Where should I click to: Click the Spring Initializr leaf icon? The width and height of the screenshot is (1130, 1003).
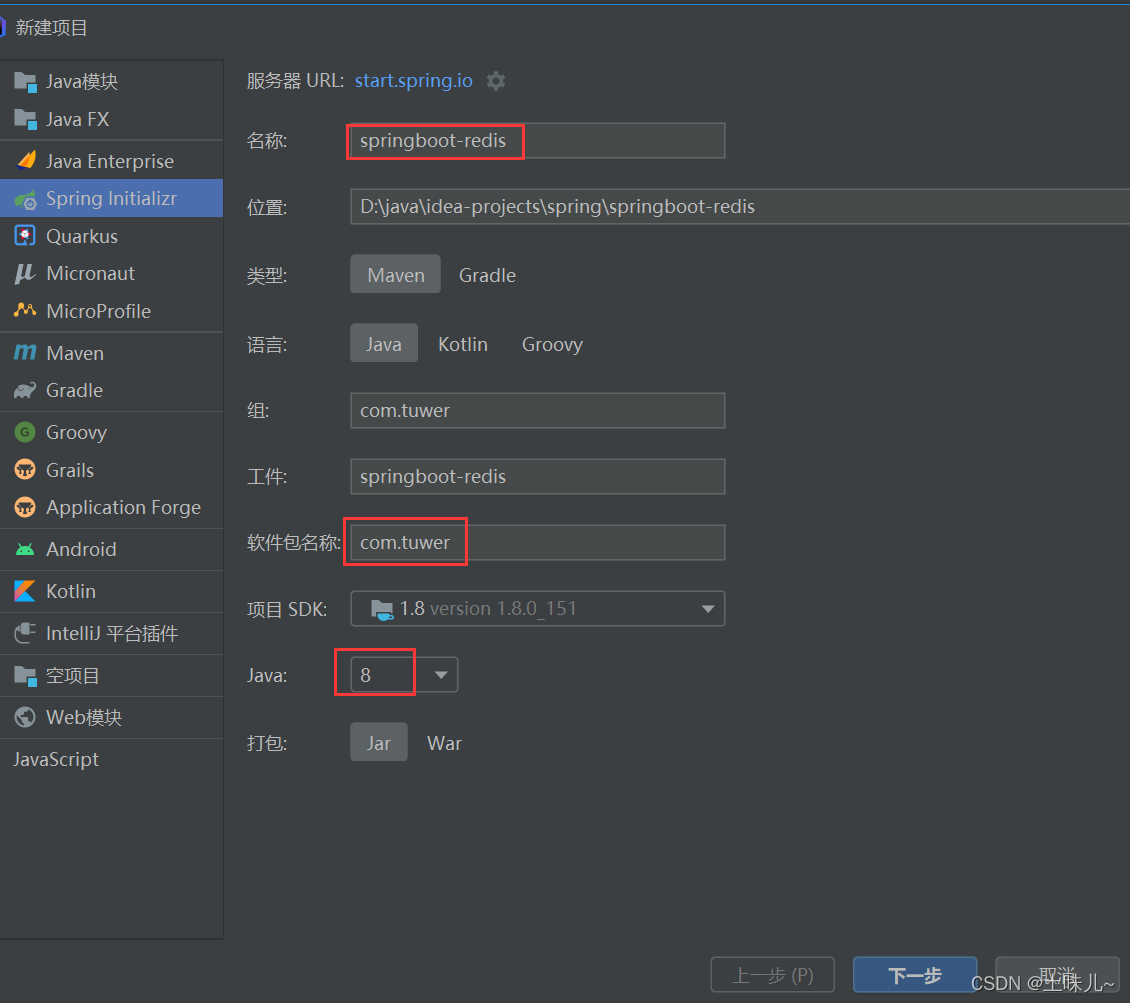point(25,200)
